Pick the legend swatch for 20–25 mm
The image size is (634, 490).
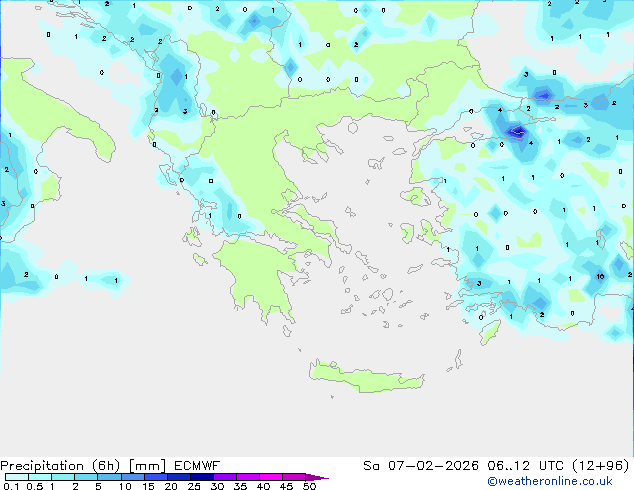tap(179, 477)
